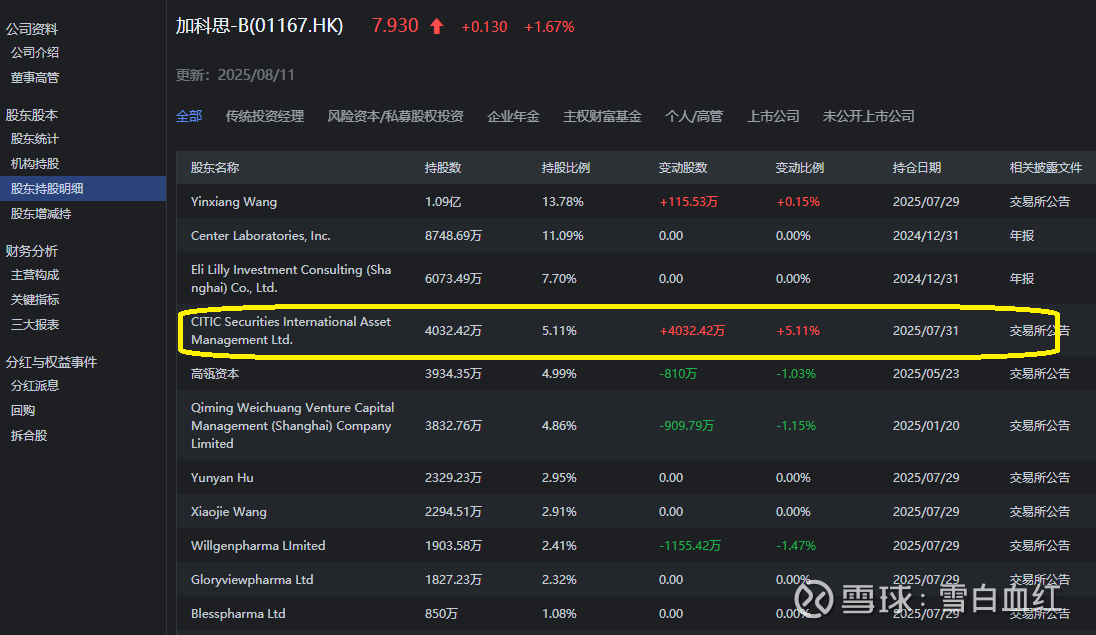Click the red up-arrow price icon
Image resolution: width=1096 pixels, height=635 pixels.
click(437, 27)
